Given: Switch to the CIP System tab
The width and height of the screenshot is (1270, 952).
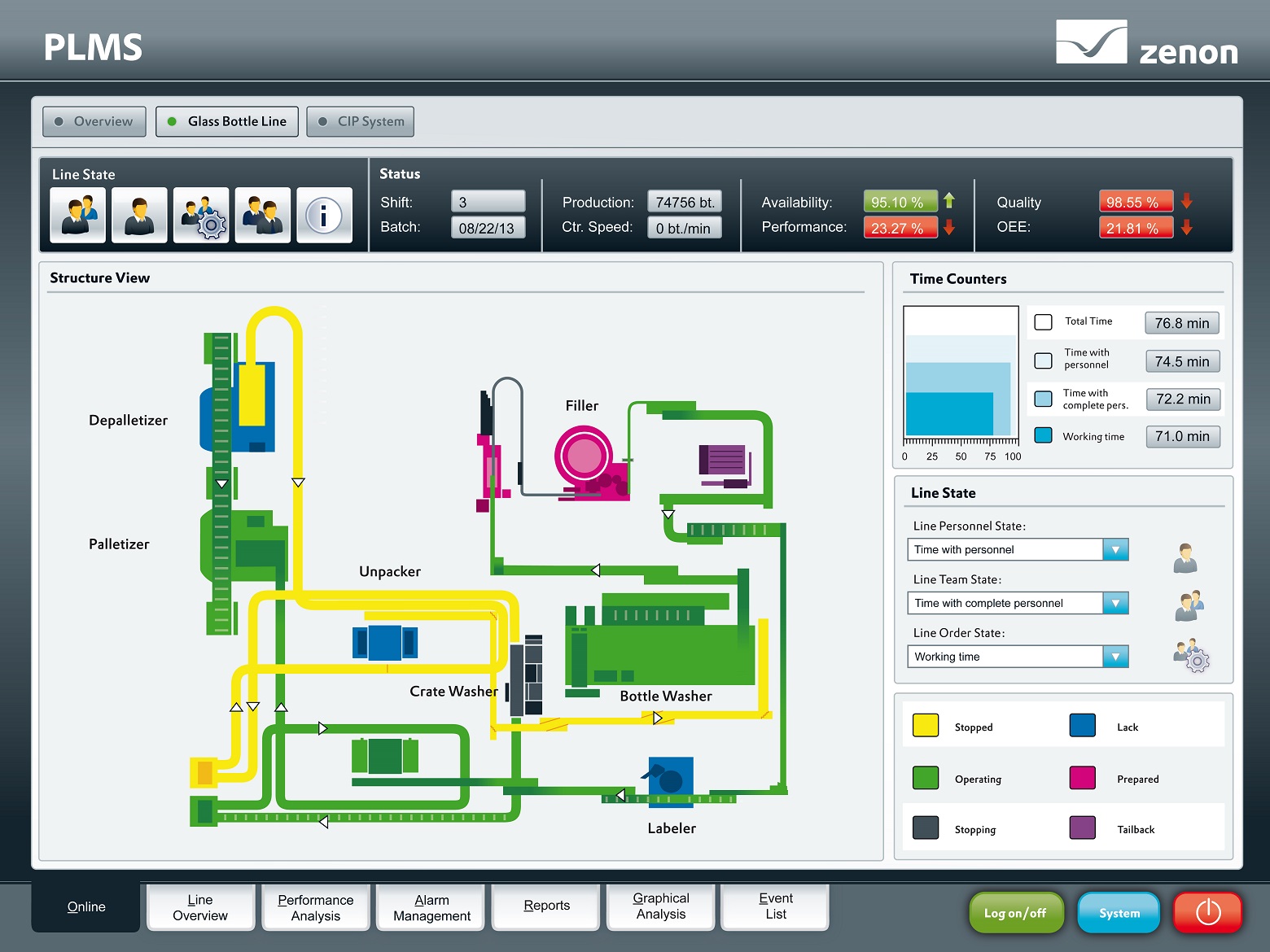Looking at the screenshot, I should tap(361, 122).
